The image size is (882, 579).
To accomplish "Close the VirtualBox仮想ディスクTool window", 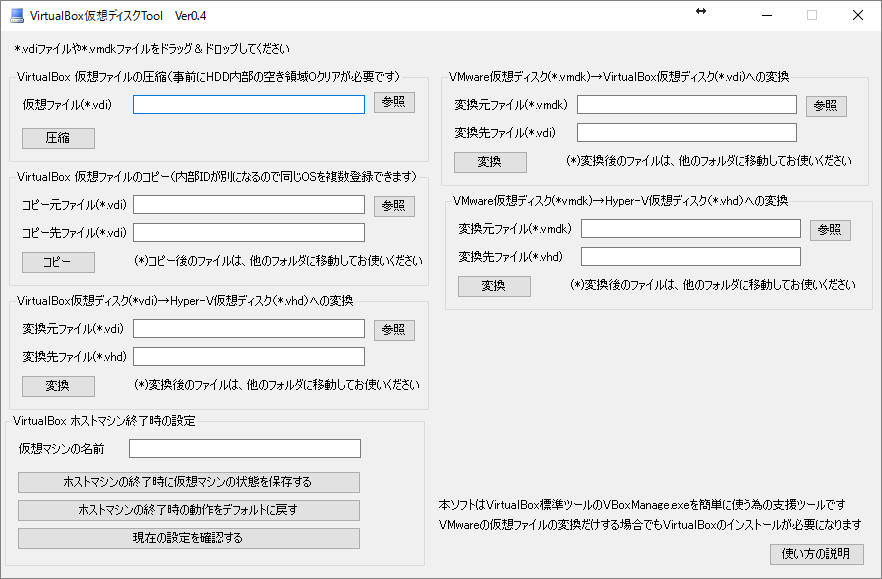I will (858, 15).
